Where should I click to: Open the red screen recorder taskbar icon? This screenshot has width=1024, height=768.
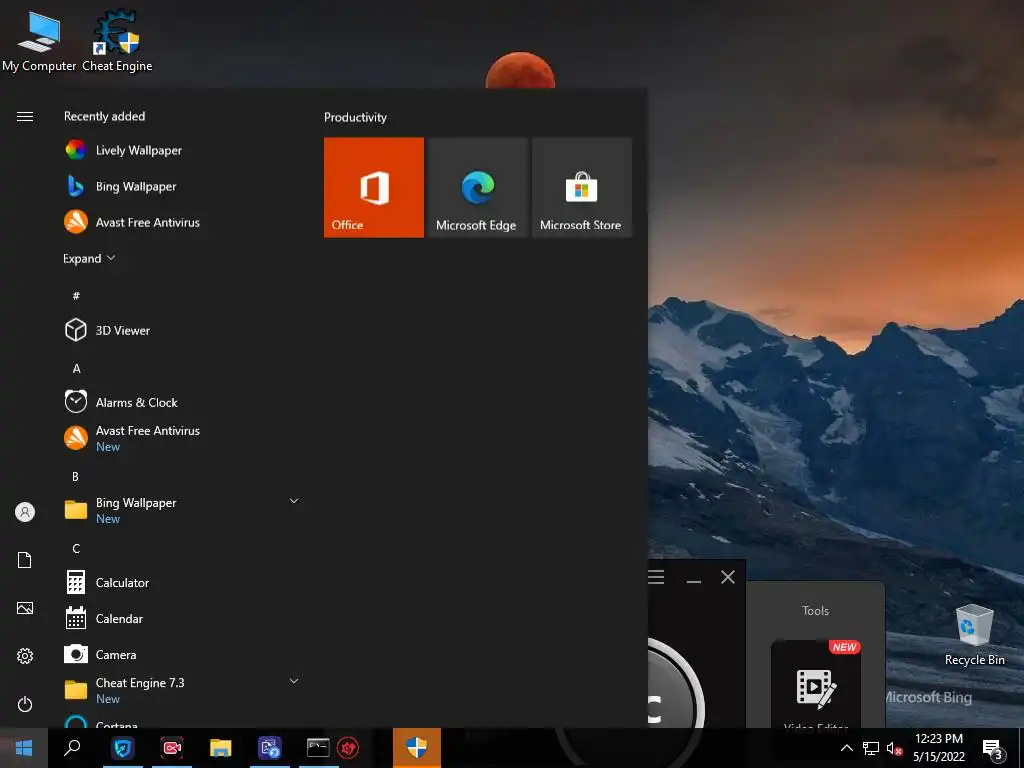[172, 748]
